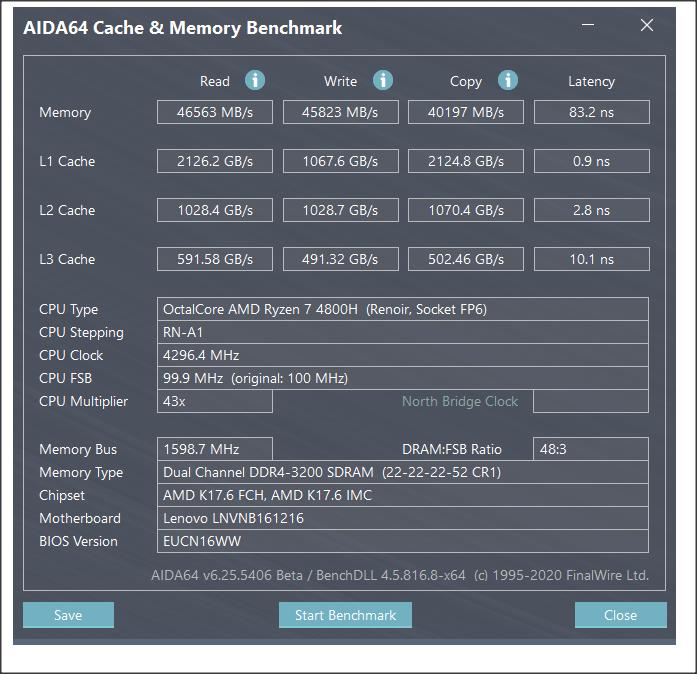Select L1 Cache latency 0.9 ns
The image size is (697, 674).
pyautogui.click(x=591, y=161)
